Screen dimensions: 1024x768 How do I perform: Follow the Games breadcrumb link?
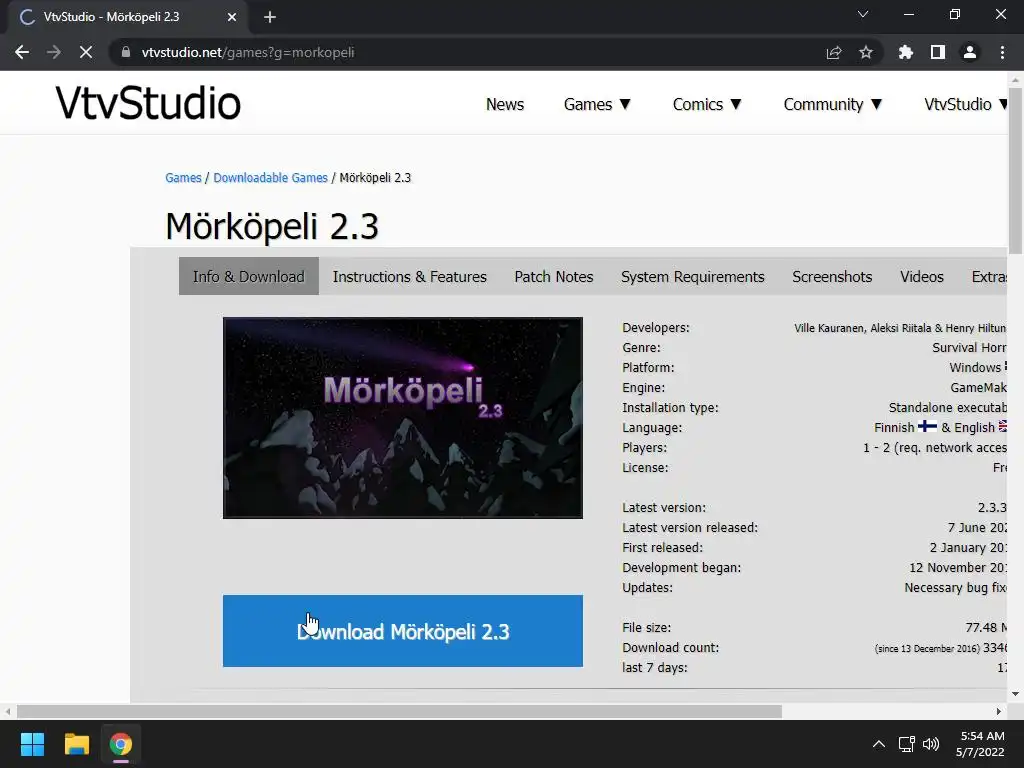(184, 178)
